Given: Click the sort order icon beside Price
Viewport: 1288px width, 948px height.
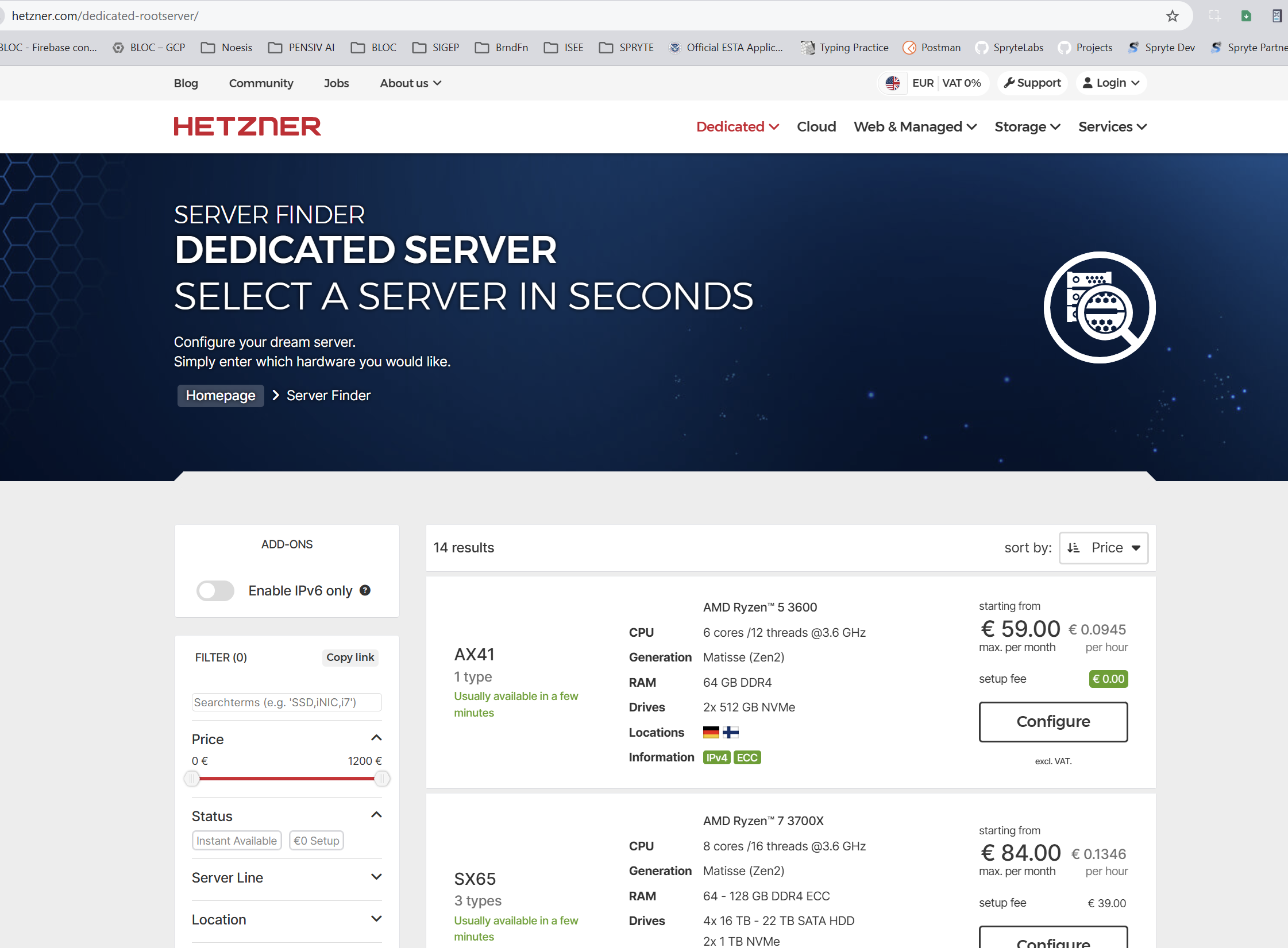Looking at the screenshot, I should [1073, 548].
